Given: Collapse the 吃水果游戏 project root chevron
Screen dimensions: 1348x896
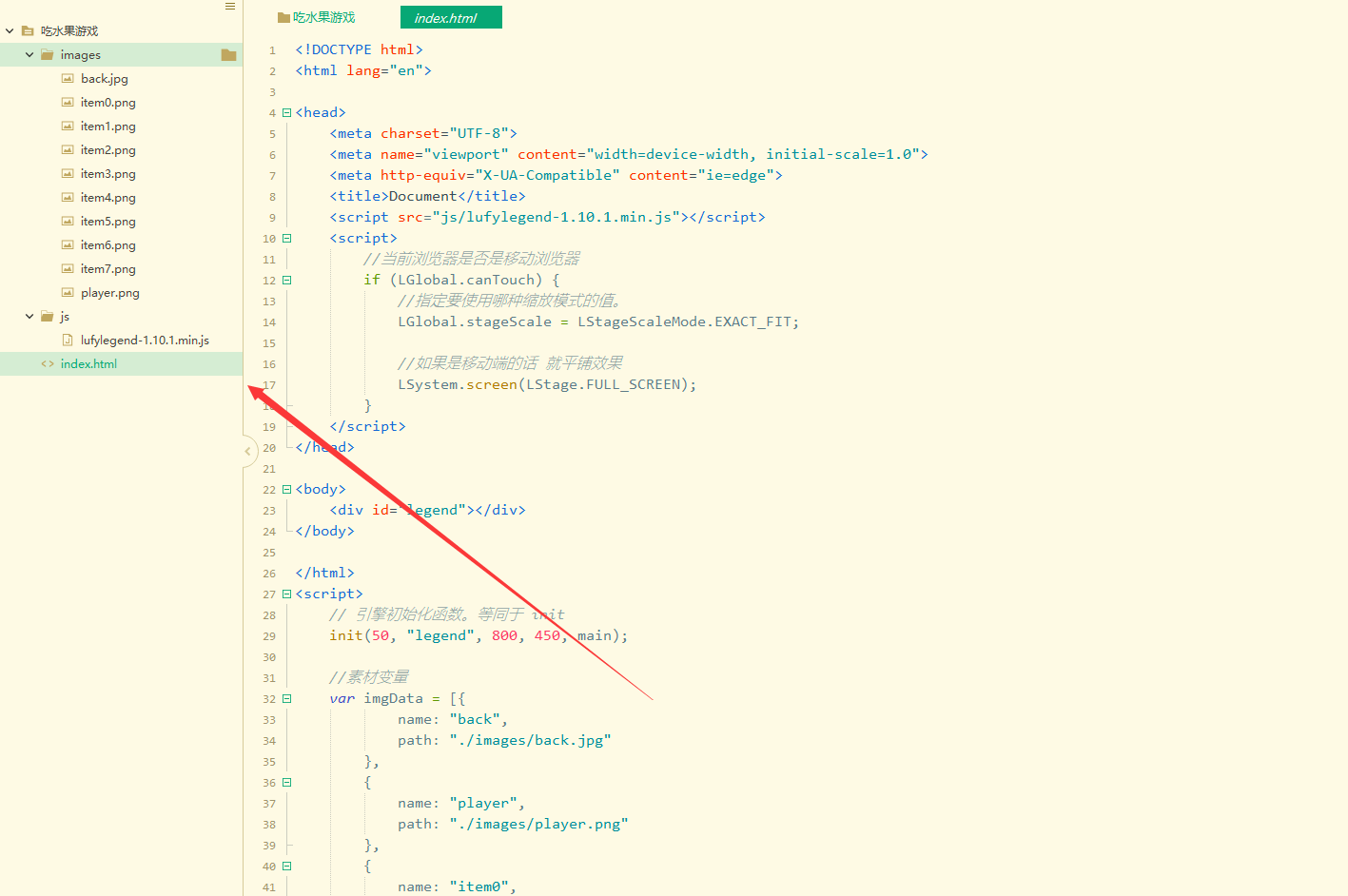Looking at the screenshot, I should [10, 31].
